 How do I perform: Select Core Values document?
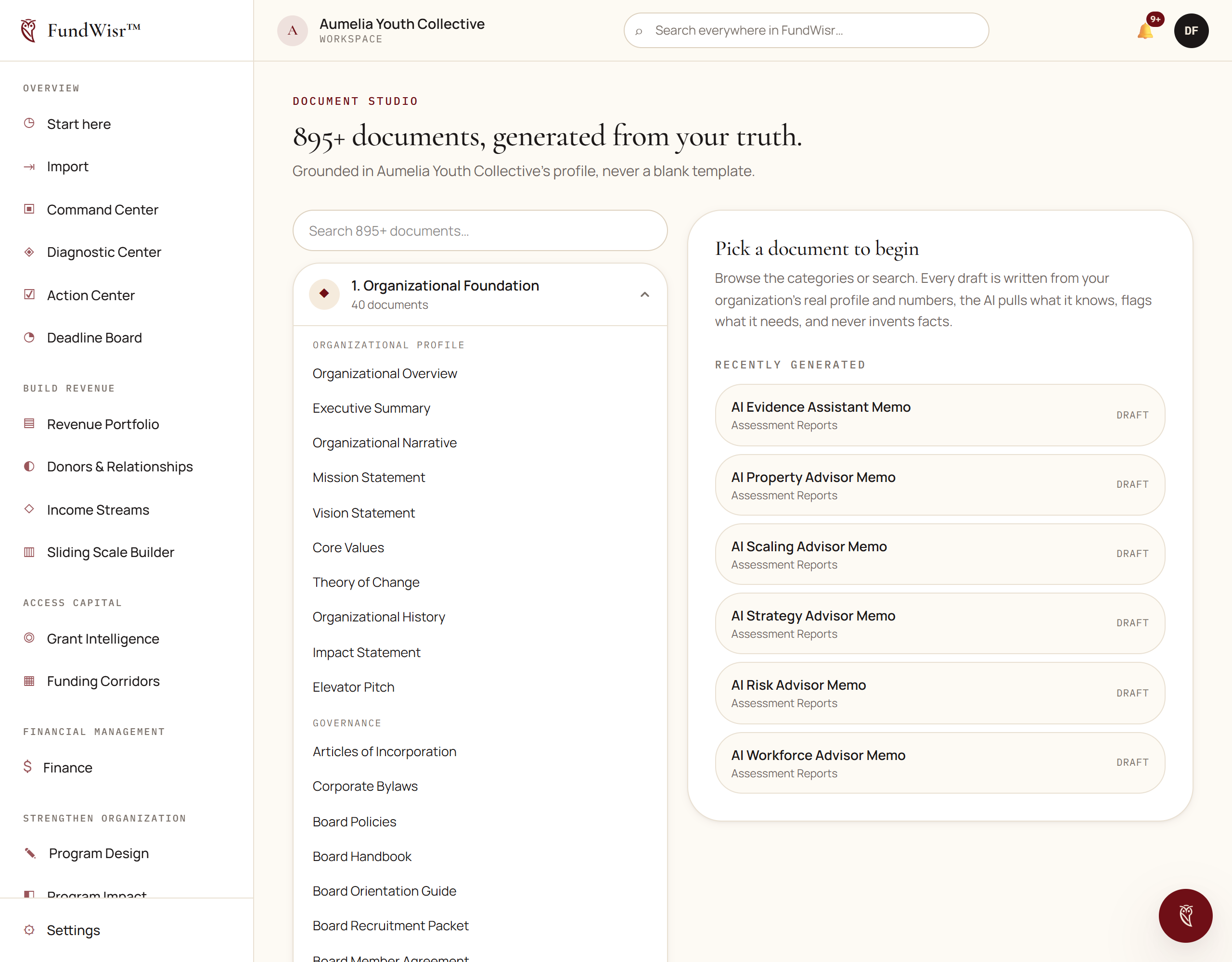(x=348, y=547)
